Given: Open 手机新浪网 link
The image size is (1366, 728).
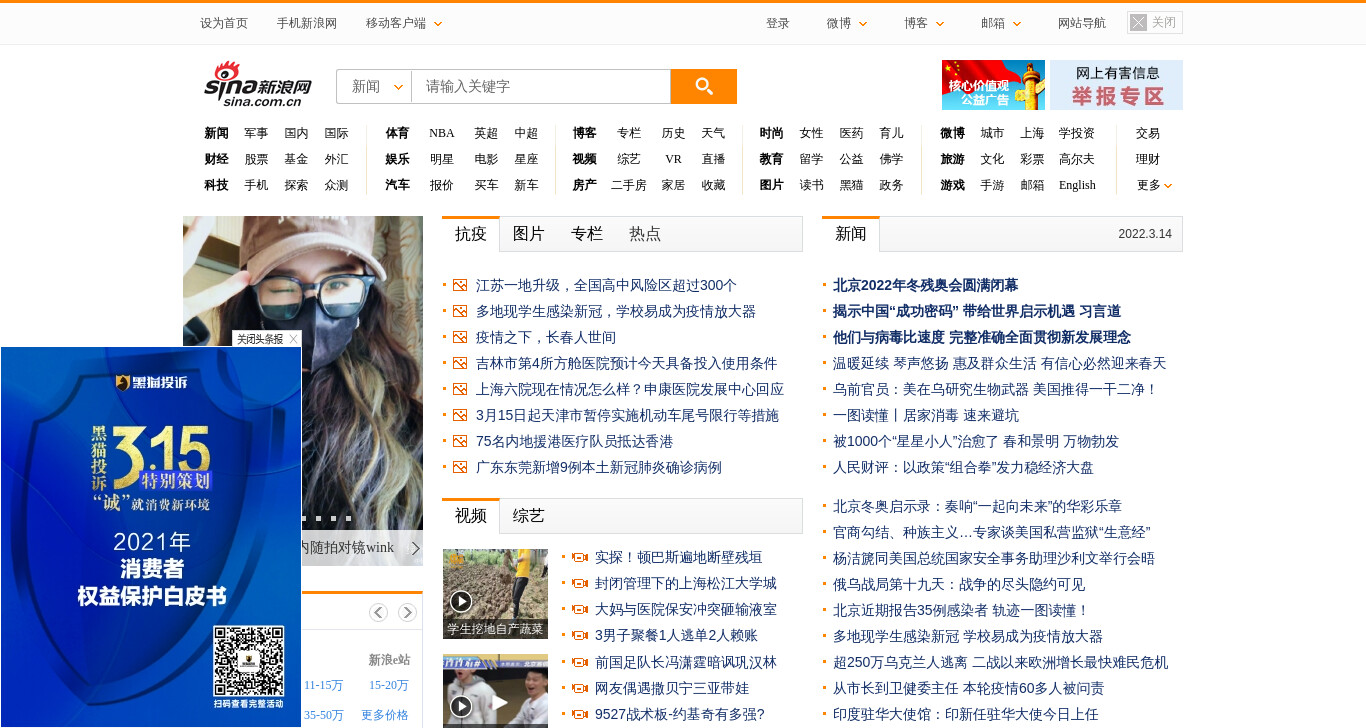Looking at the screenshot, I should [307, 23].
